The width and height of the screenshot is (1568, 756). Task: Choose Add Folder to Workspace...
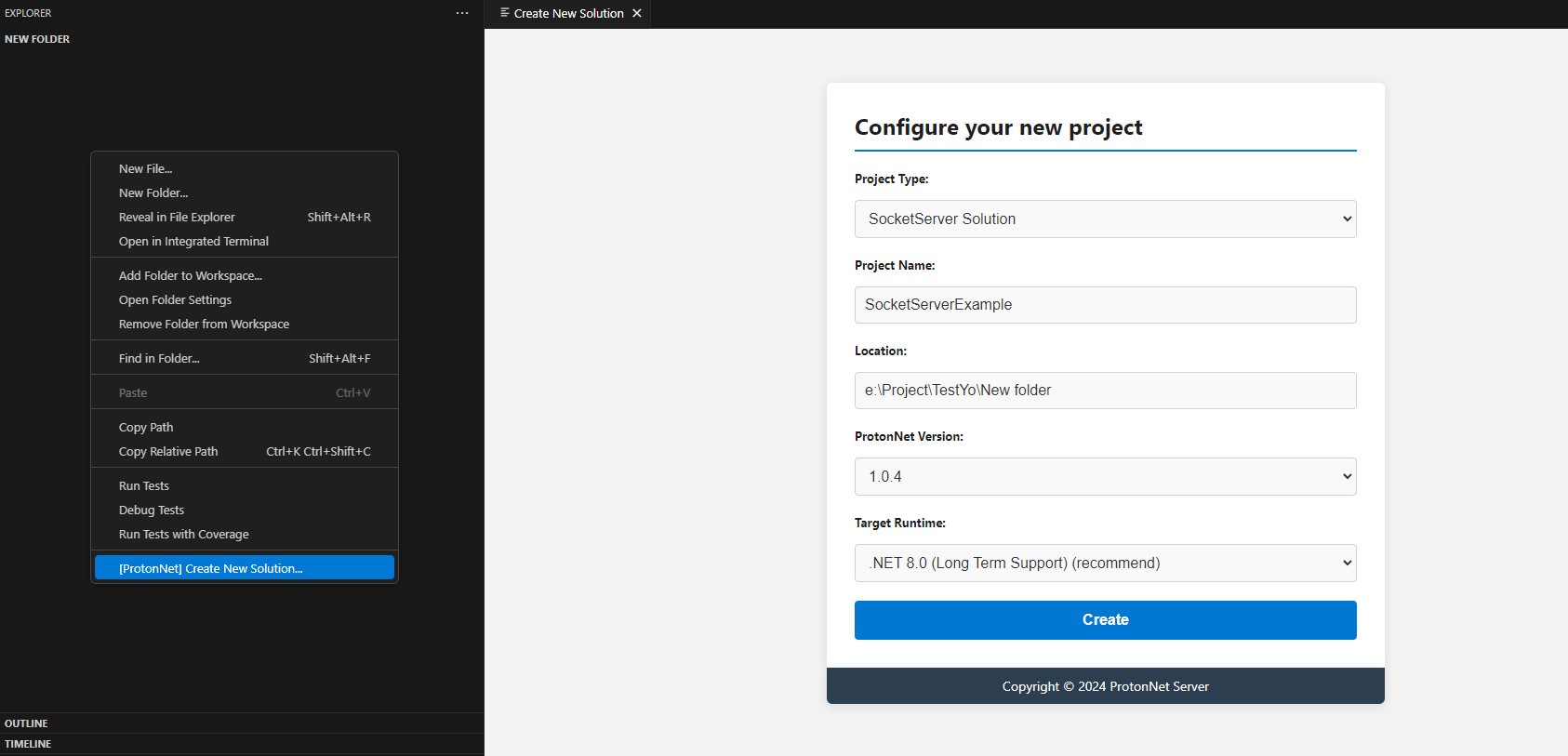point(245,275)
